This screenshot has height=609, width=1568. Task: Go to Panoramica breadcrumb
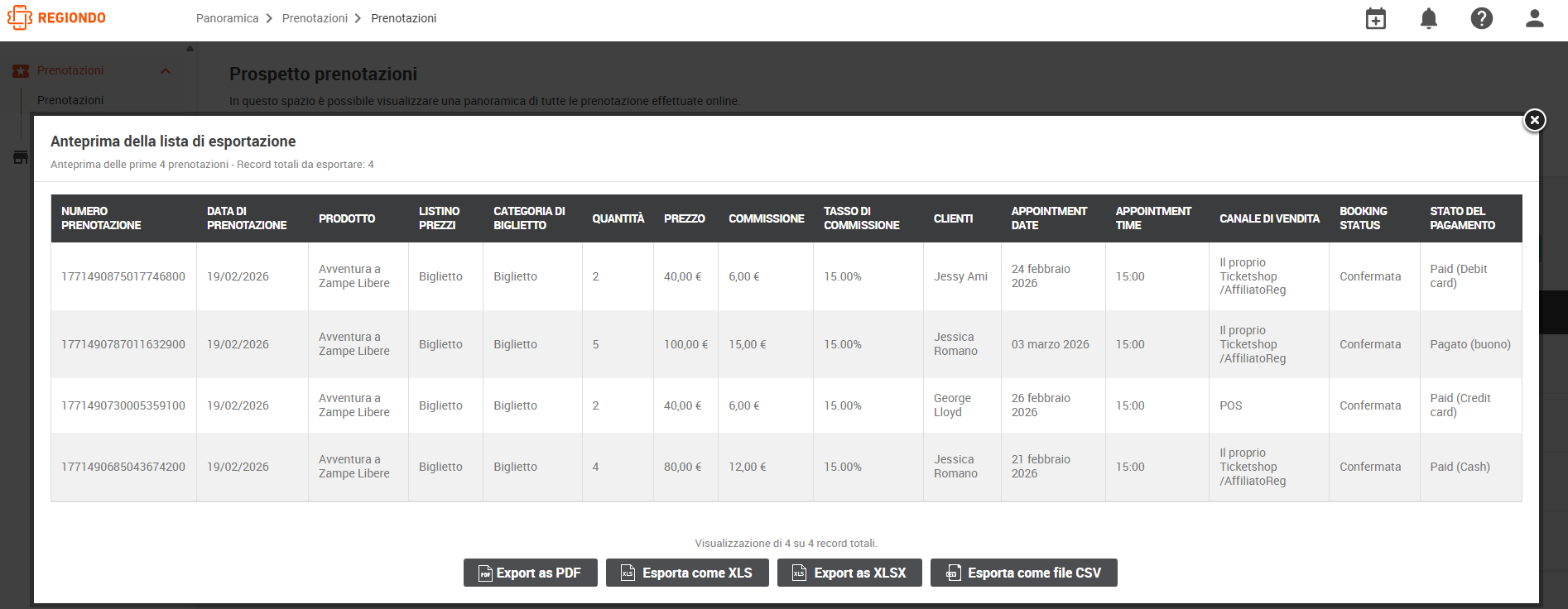point(227,18)
